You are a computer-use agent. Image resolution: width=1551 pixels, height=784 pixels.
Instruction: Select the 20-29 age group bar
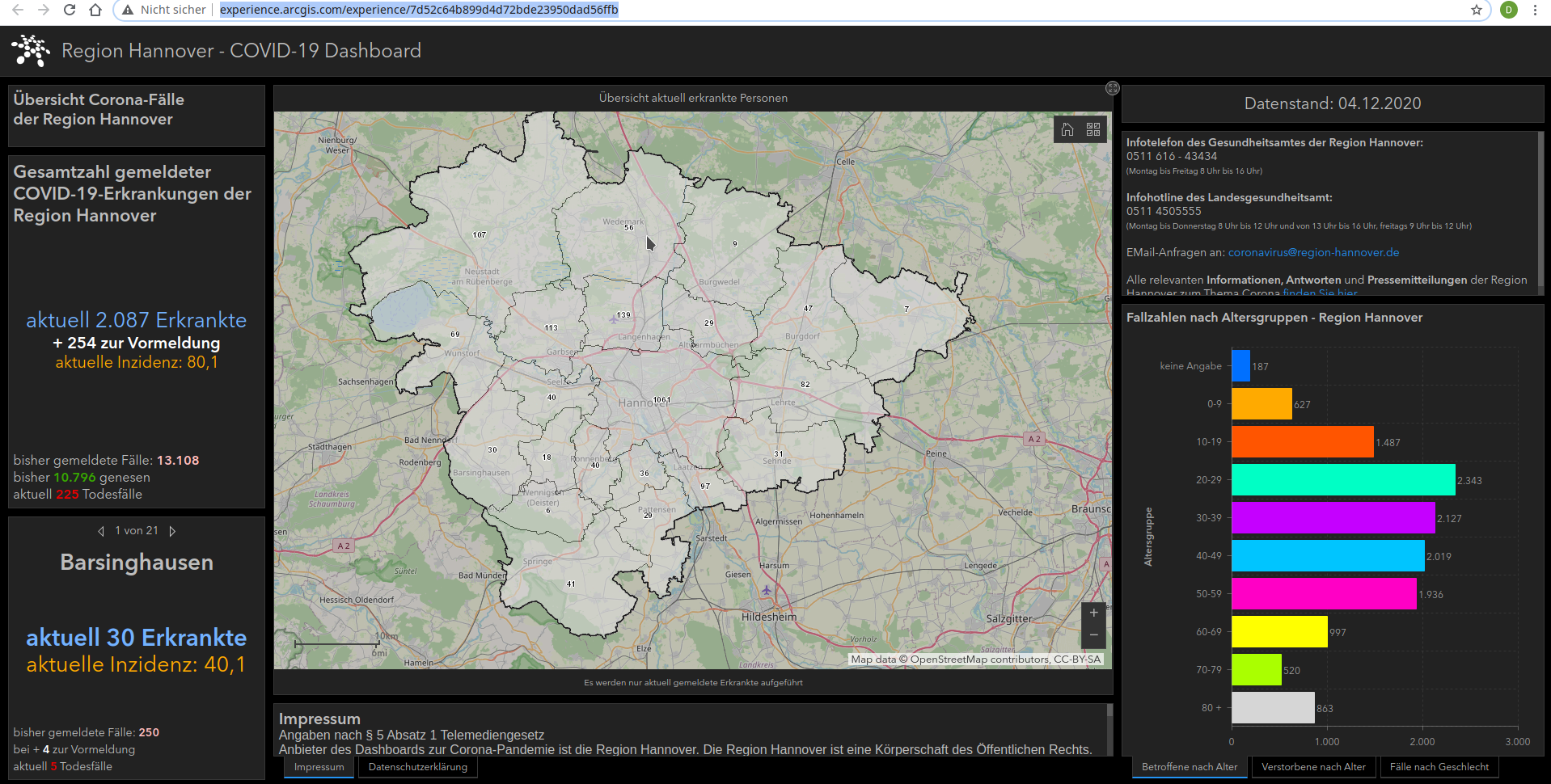[x=1343, y=480]
